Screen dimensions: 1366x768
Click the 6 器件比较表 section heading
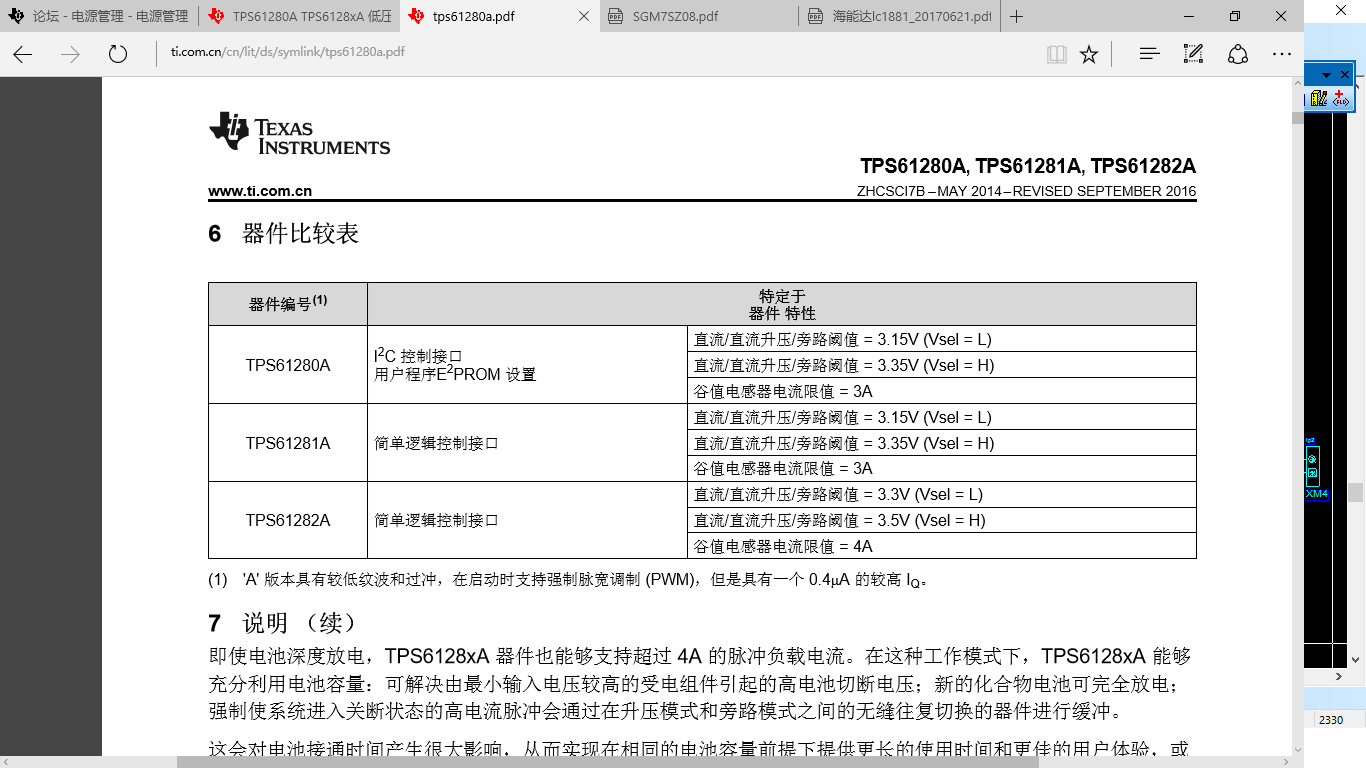[x=284, y=234]
